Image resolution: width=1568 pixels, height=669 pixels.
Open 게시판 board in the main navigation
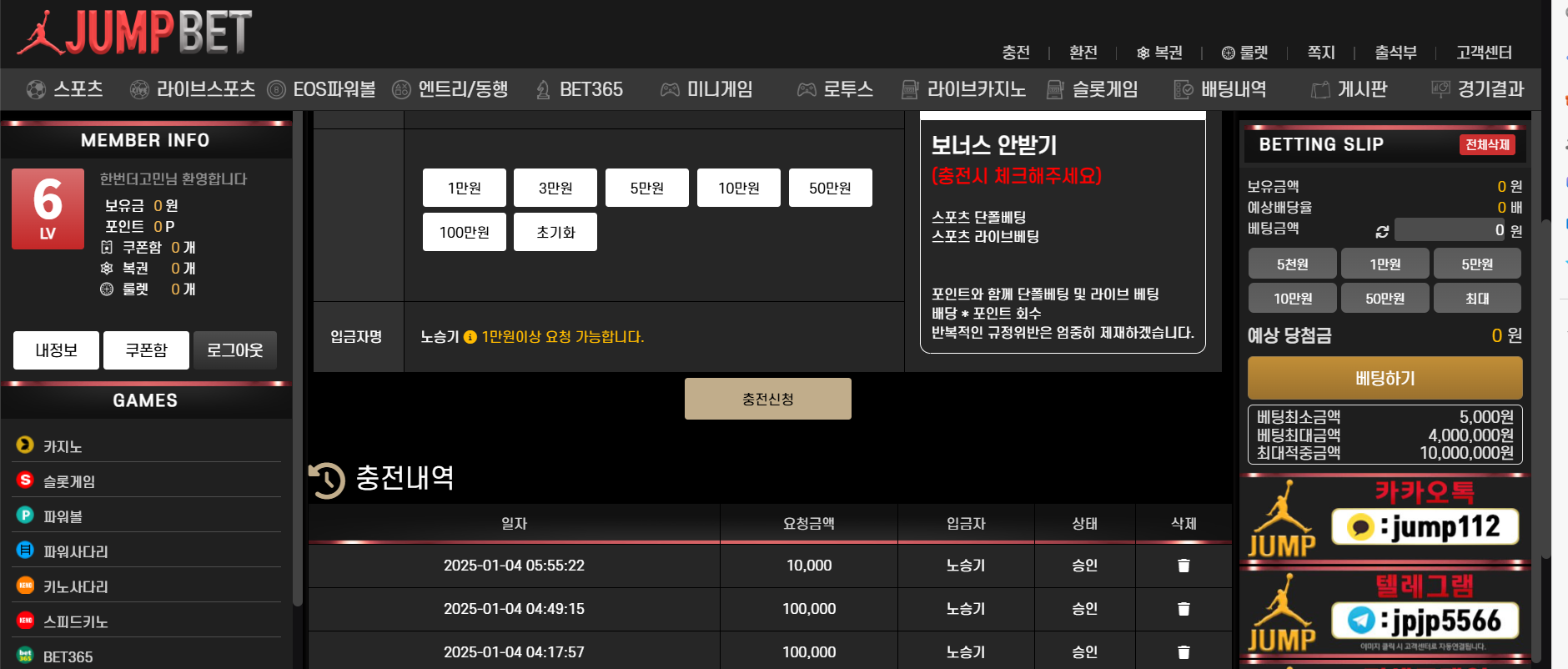[1349, 89]
